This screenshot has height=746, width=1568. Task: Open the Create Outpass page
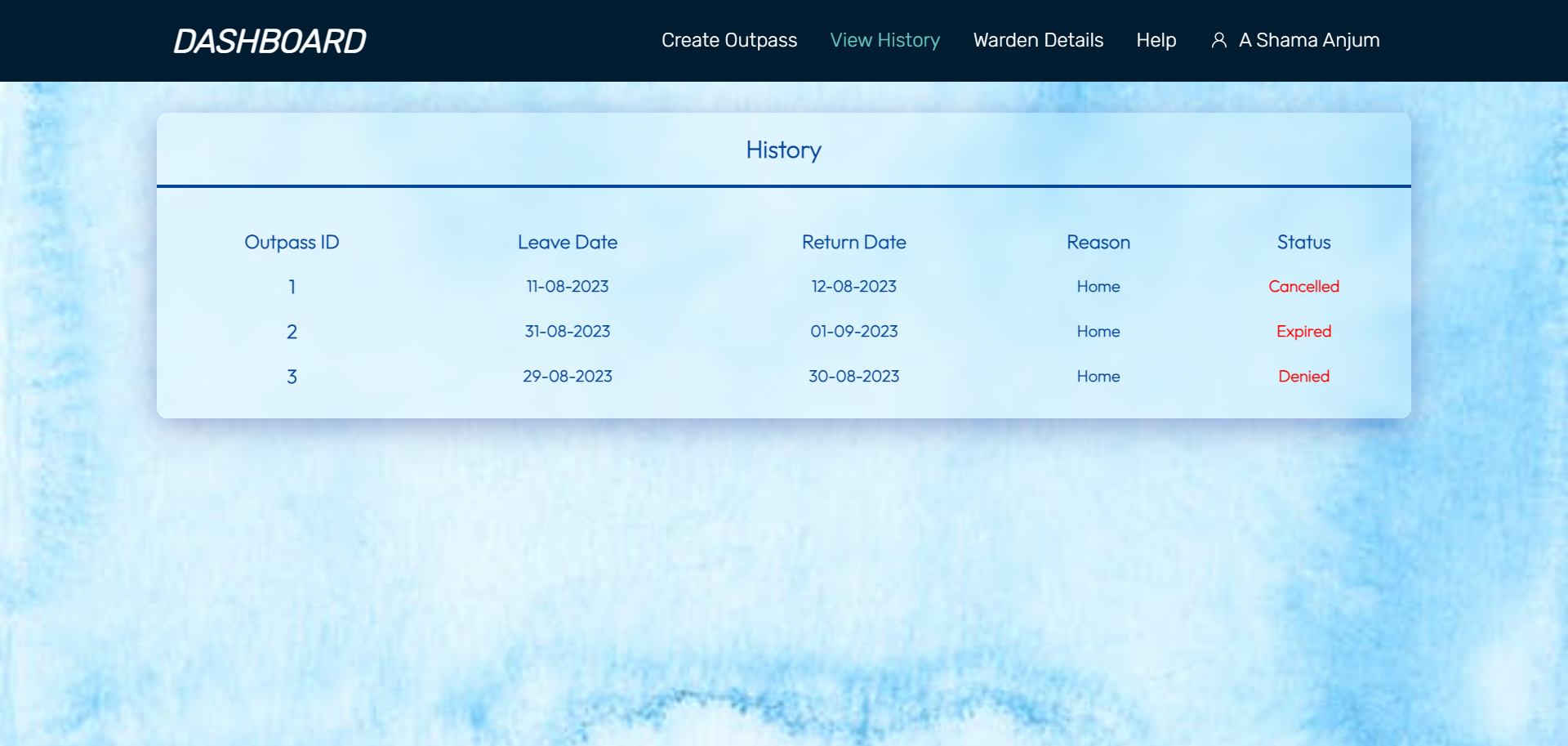click(729, 40)
